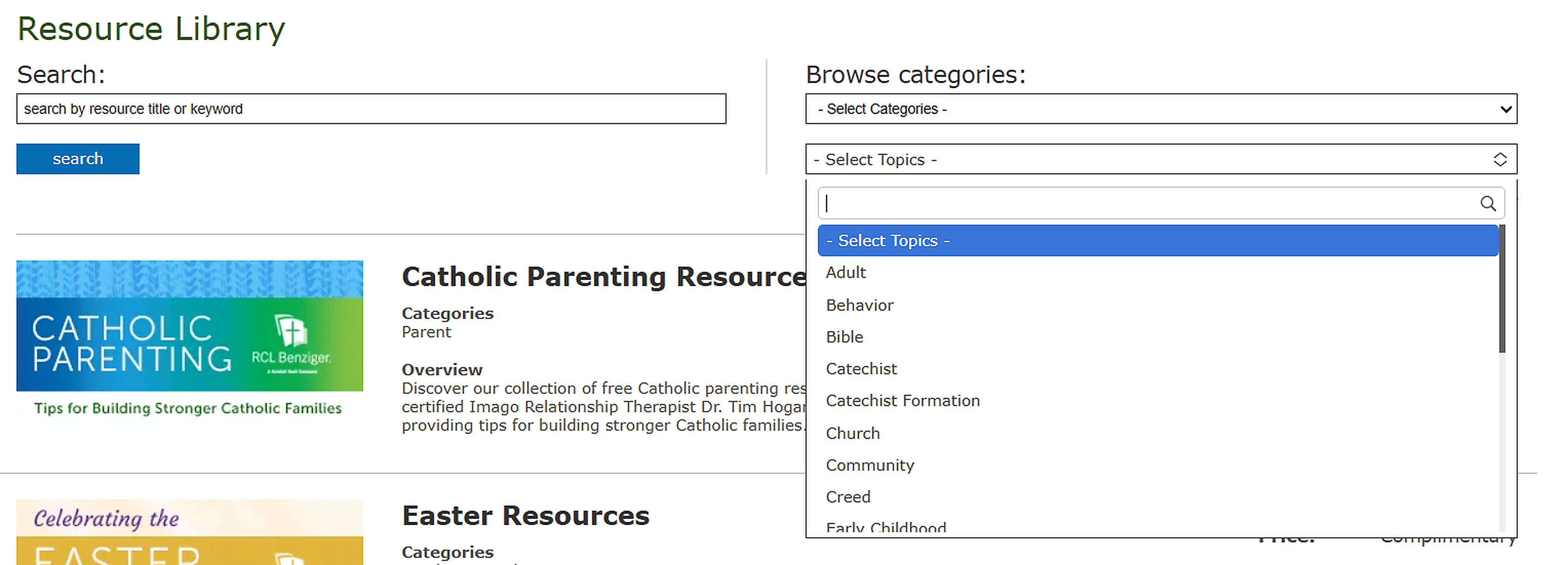Choose the Adult topic option

[846, 272]
